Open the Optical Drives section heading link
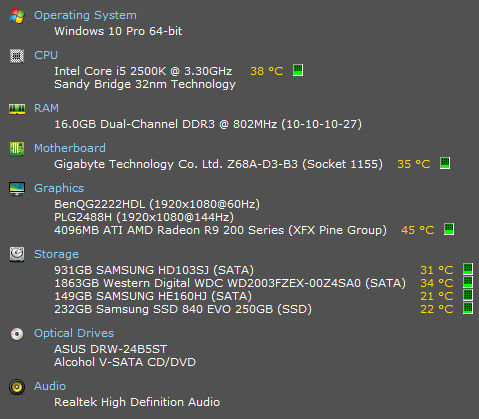479x419 pixels. pyautogui.click(x=74, y=333)
